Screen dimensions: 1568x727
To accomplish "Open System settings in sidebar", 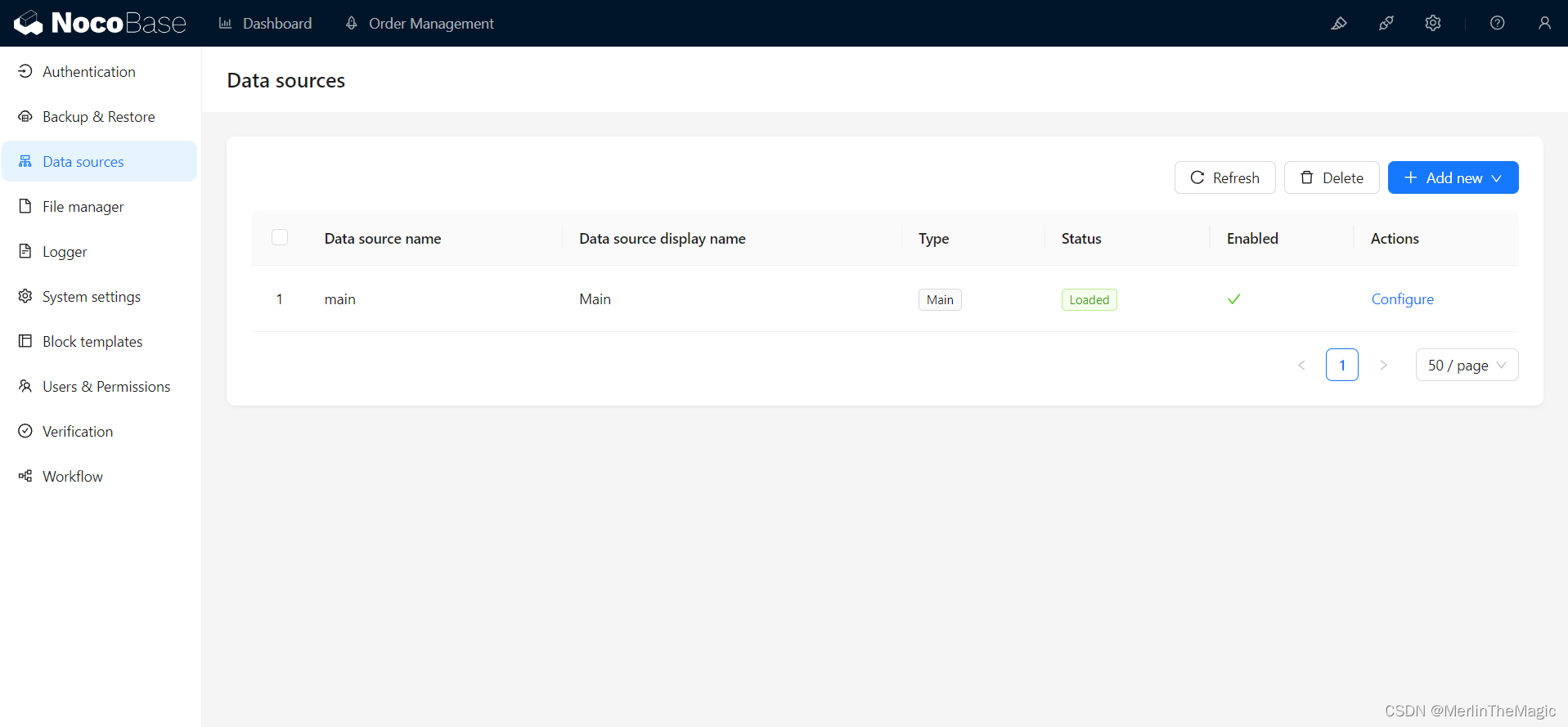I will tap(100, 296).
